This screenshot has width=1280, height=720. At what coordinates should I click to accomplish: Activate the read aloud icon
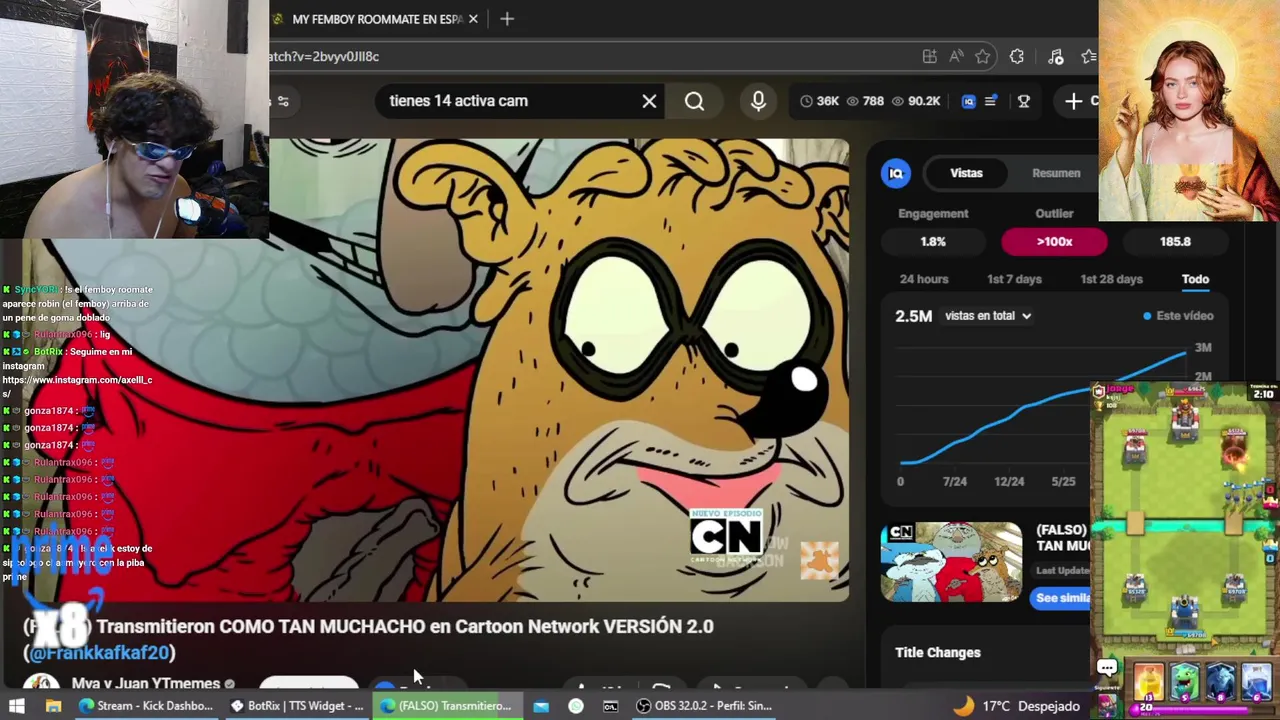click(957, 57)
